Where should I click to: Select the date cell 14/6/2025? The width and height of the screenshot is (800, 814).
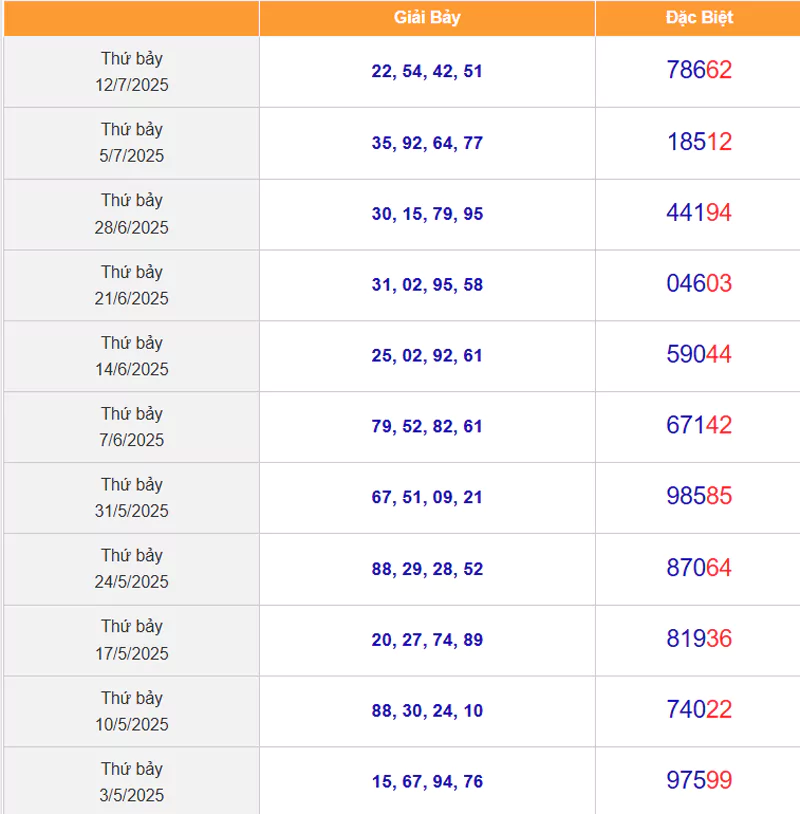[x=131, y=356]
